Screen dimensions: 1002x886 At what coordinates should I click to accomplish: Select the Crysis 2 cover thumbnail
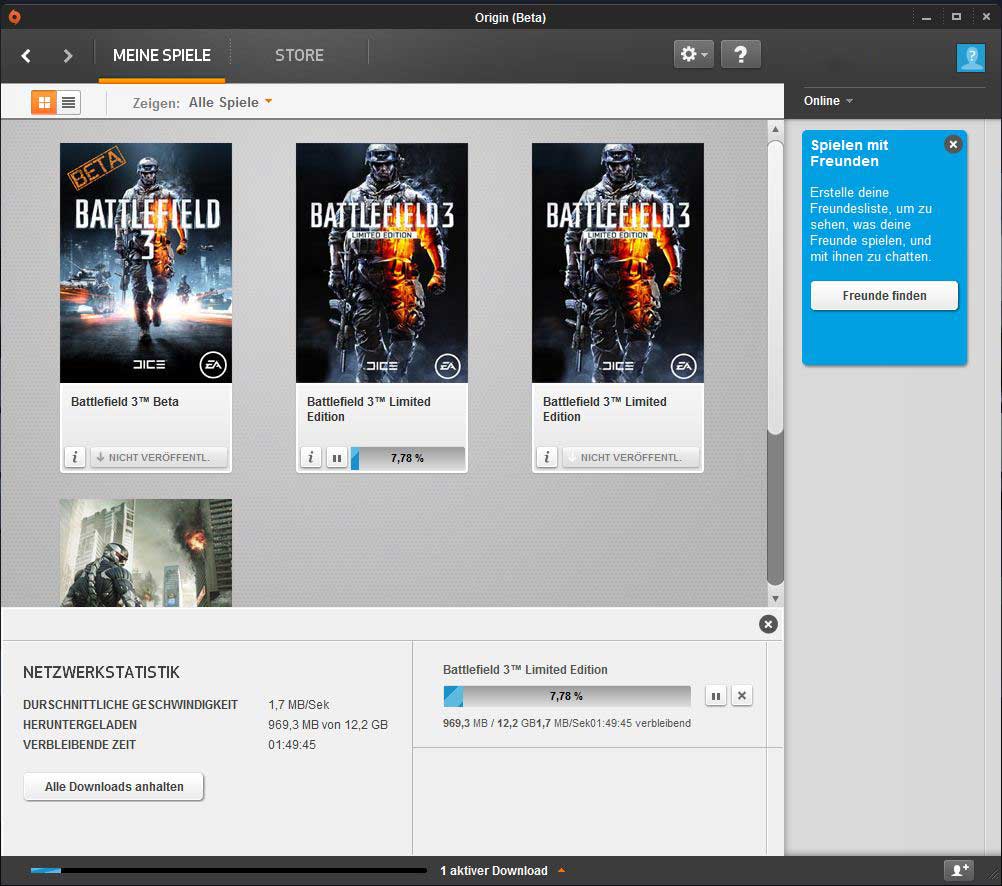(146, 553)
